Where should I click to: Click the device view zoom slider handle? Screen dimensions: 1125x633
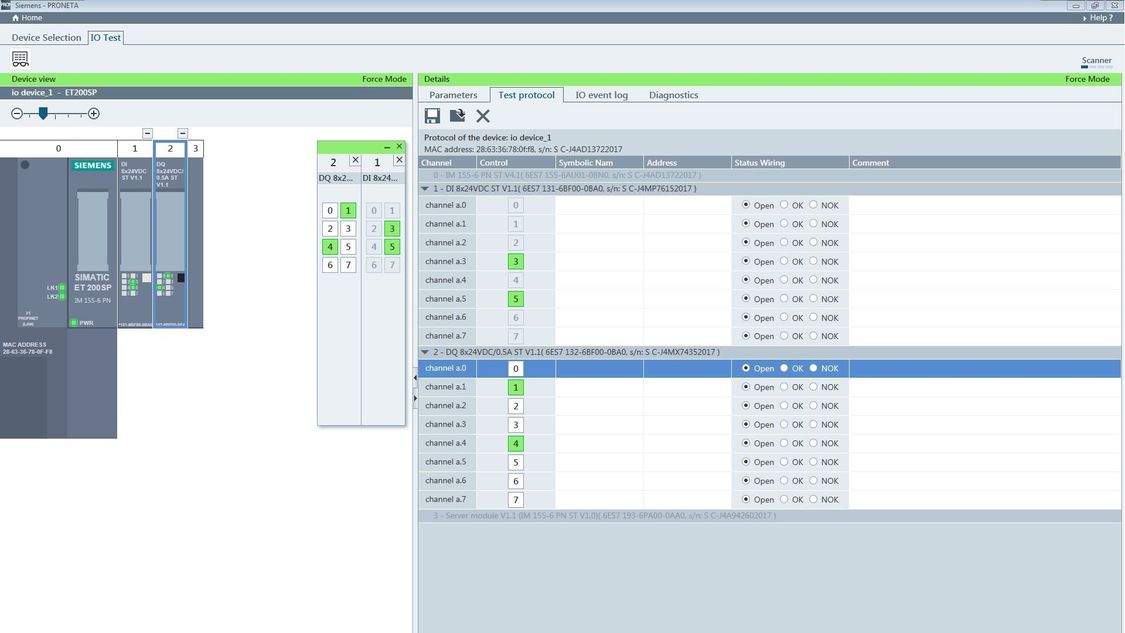43,113
